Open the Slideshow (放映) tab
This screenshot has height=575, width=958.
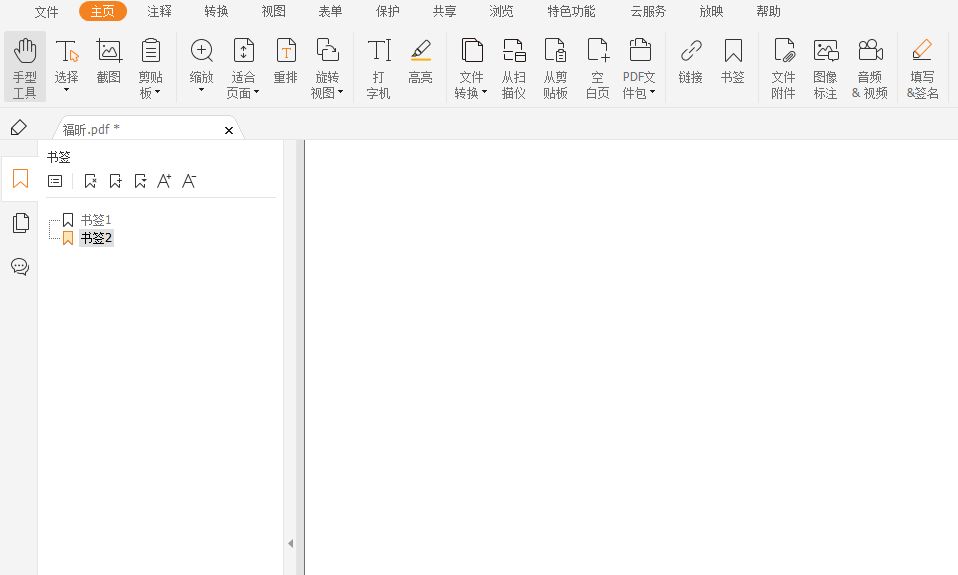pyautogui.click(x=711, y=12)
